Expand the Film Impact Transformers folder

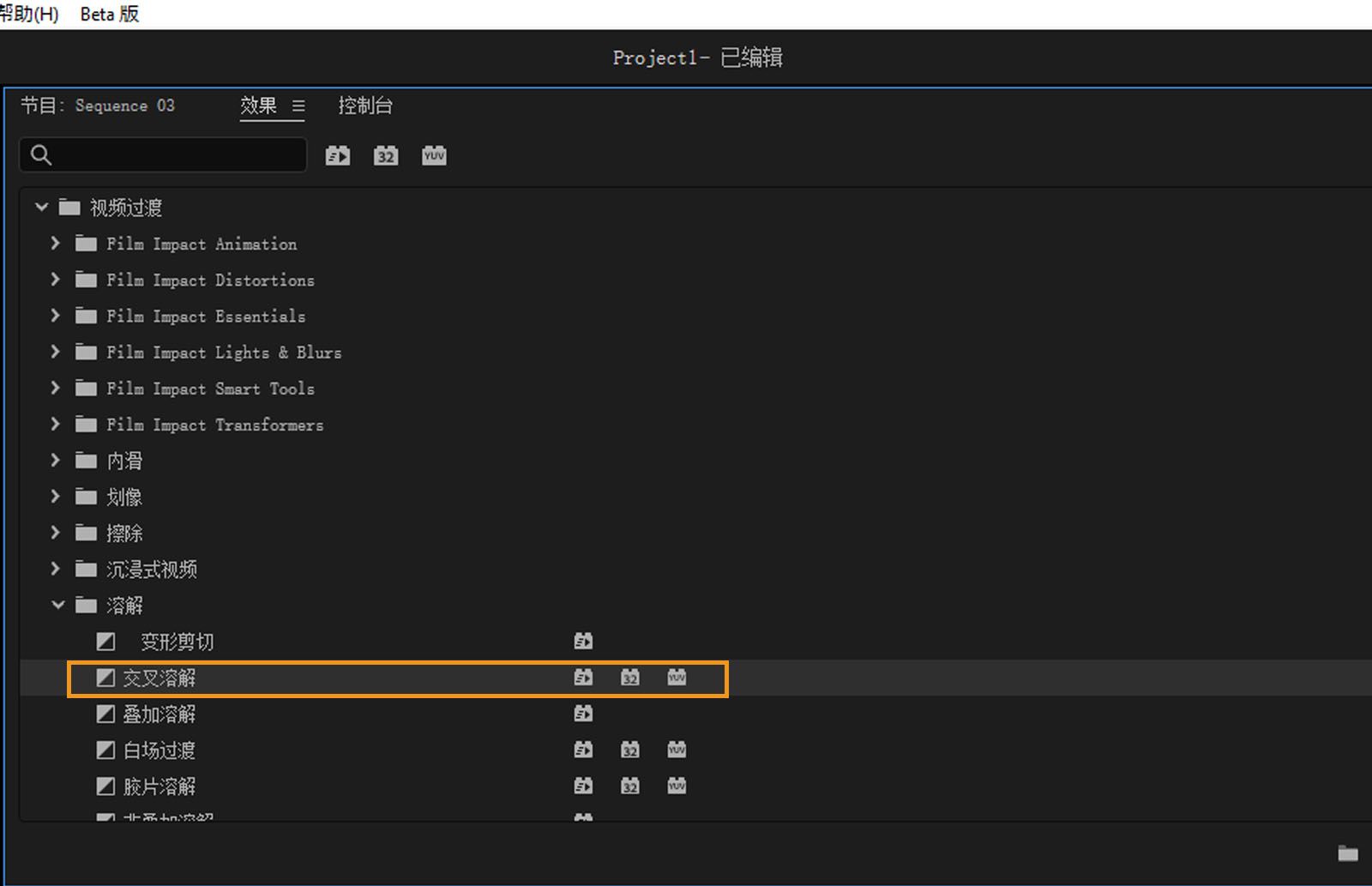[56, 425]
